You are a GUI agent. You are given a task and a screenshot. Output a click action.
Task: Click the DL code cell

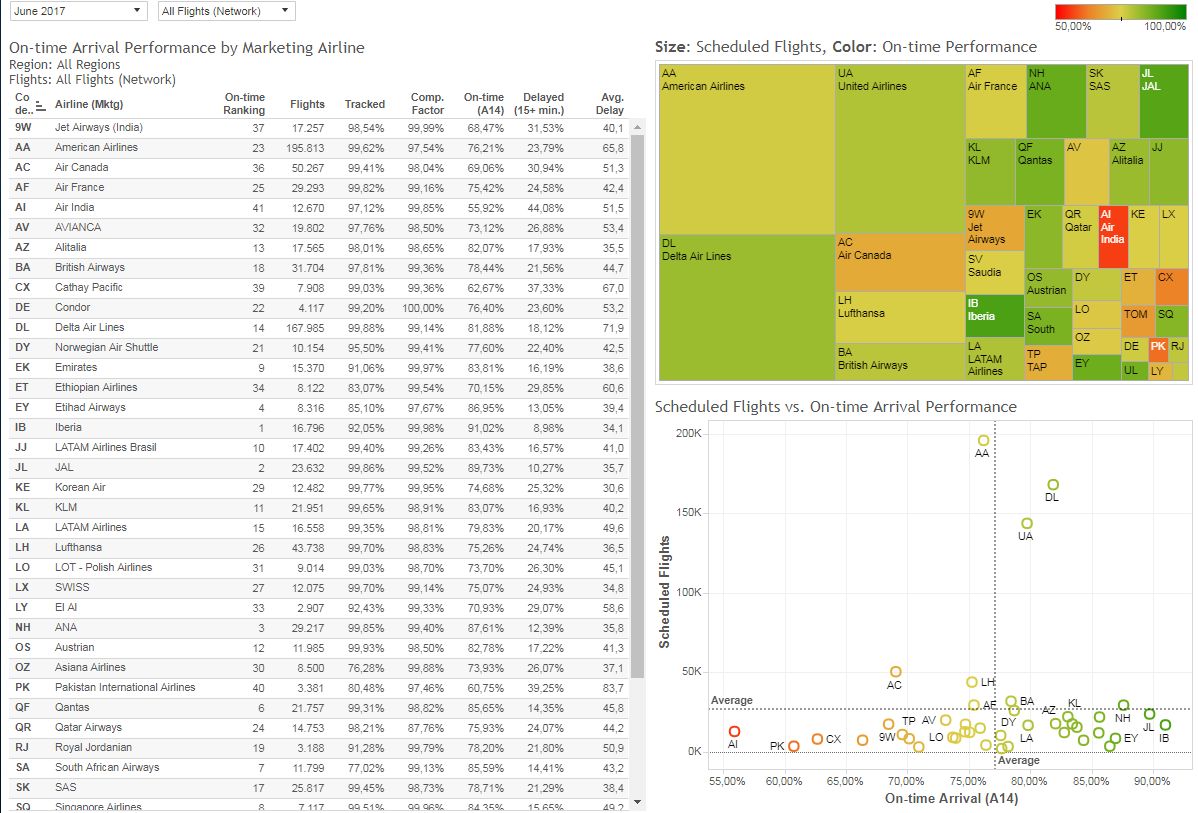[22, 327]
